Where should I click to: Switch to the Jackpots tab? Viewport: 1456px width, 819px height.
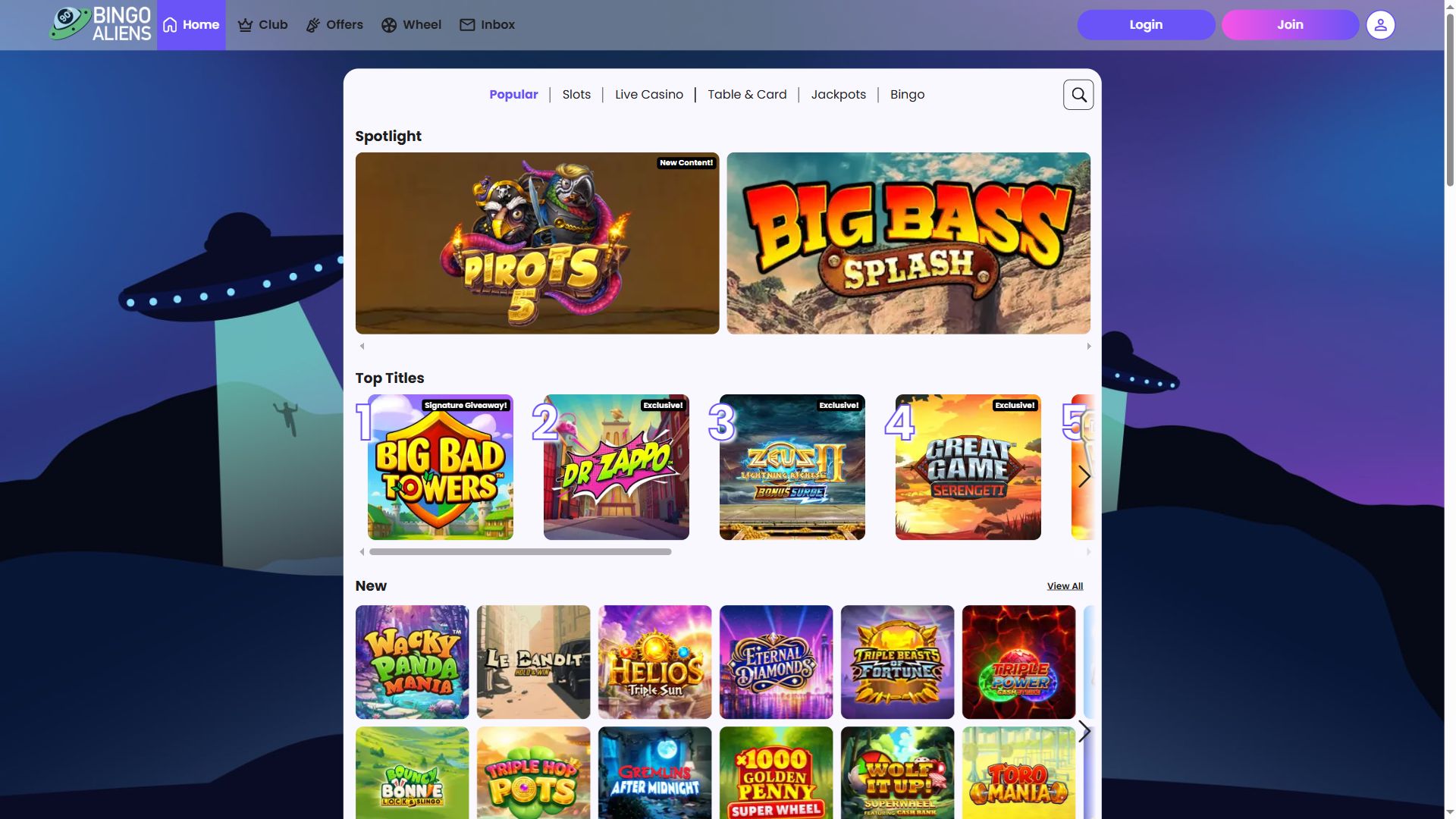pos(838,95)
